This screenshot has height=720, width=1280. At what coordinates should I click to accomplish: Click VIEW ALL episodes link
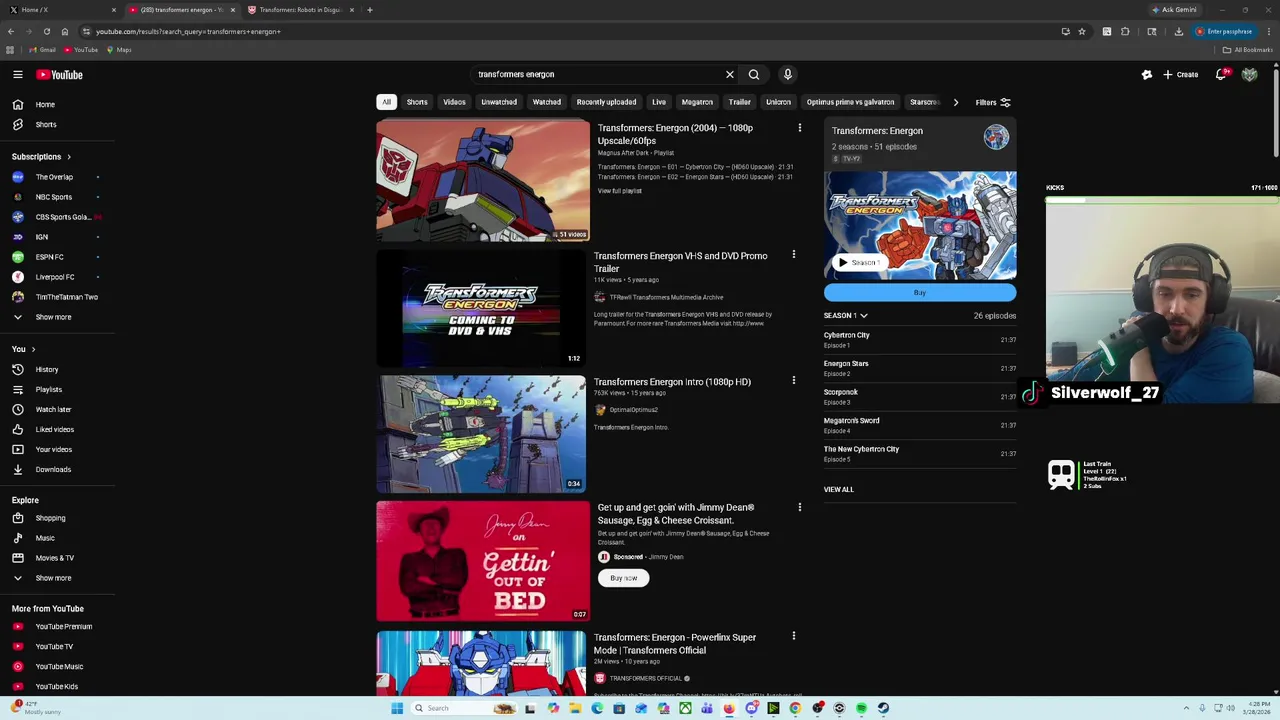839,489
